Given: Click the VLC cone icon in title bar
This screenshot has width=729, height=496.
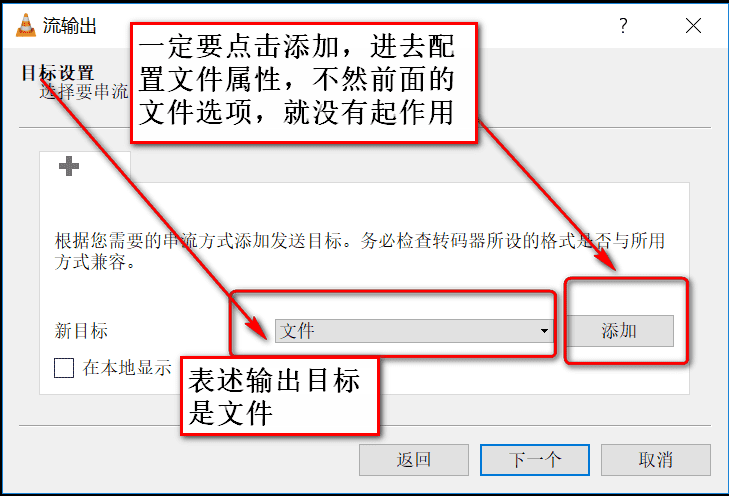Looking at the screenshot, I should [x=26, y=25].
